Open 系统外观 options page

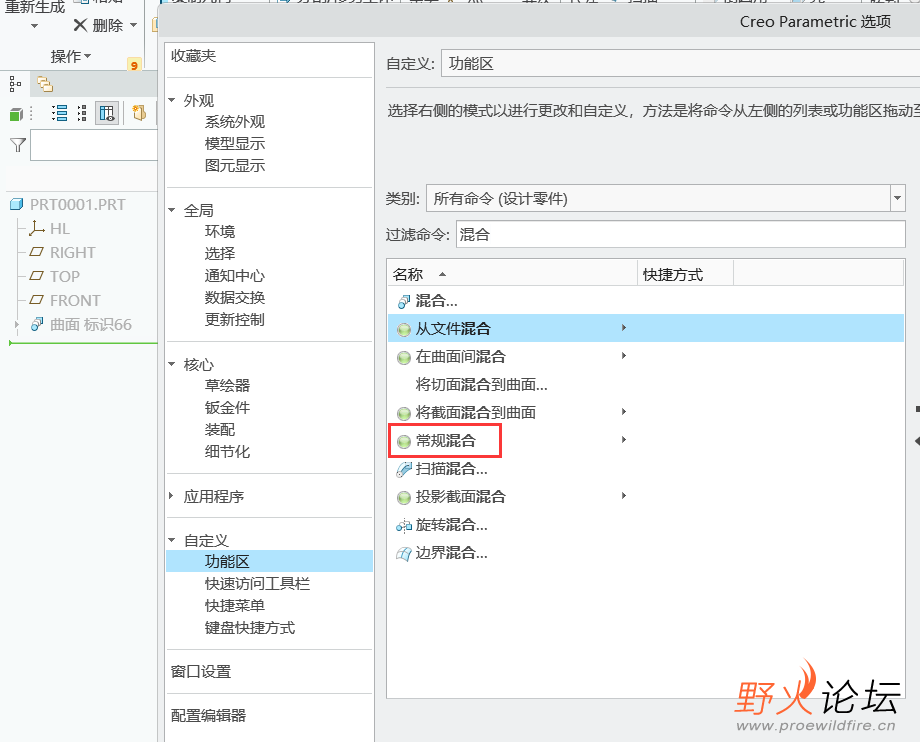235,122
